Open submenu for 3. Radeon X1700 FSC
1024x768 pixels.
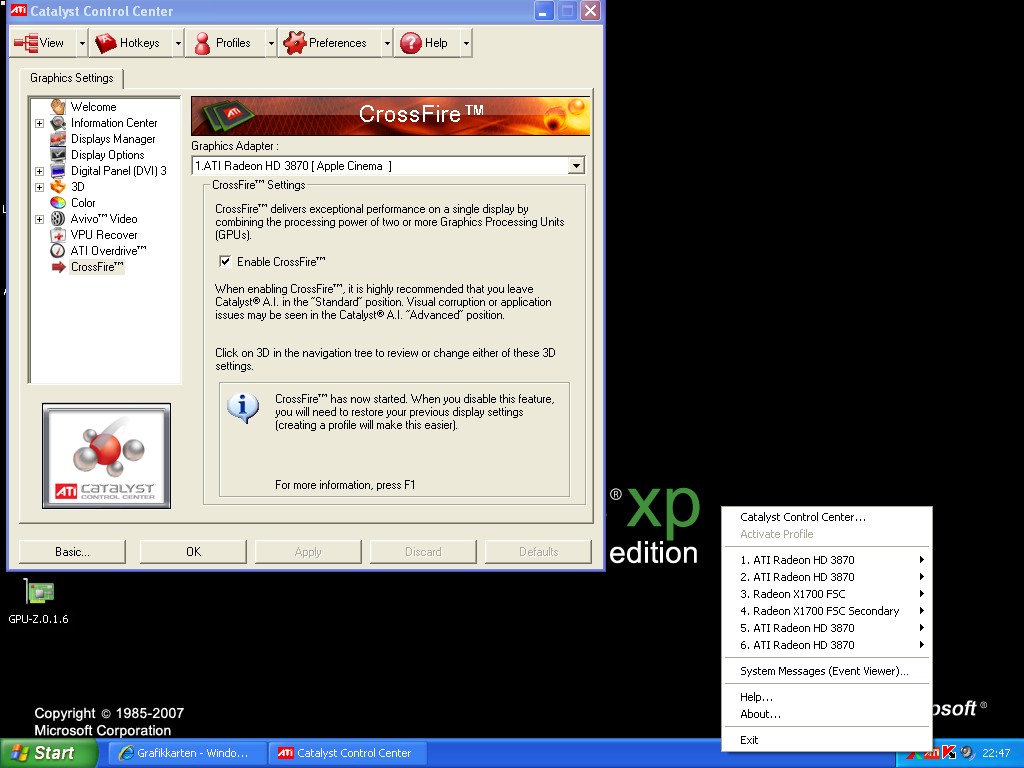pos(826,594)
